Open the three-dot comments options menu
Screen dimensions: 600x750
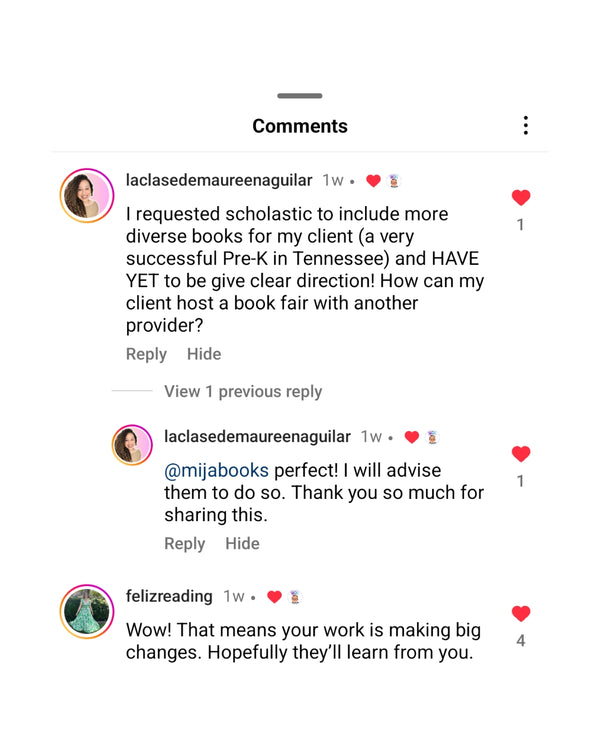coord(525,126)
